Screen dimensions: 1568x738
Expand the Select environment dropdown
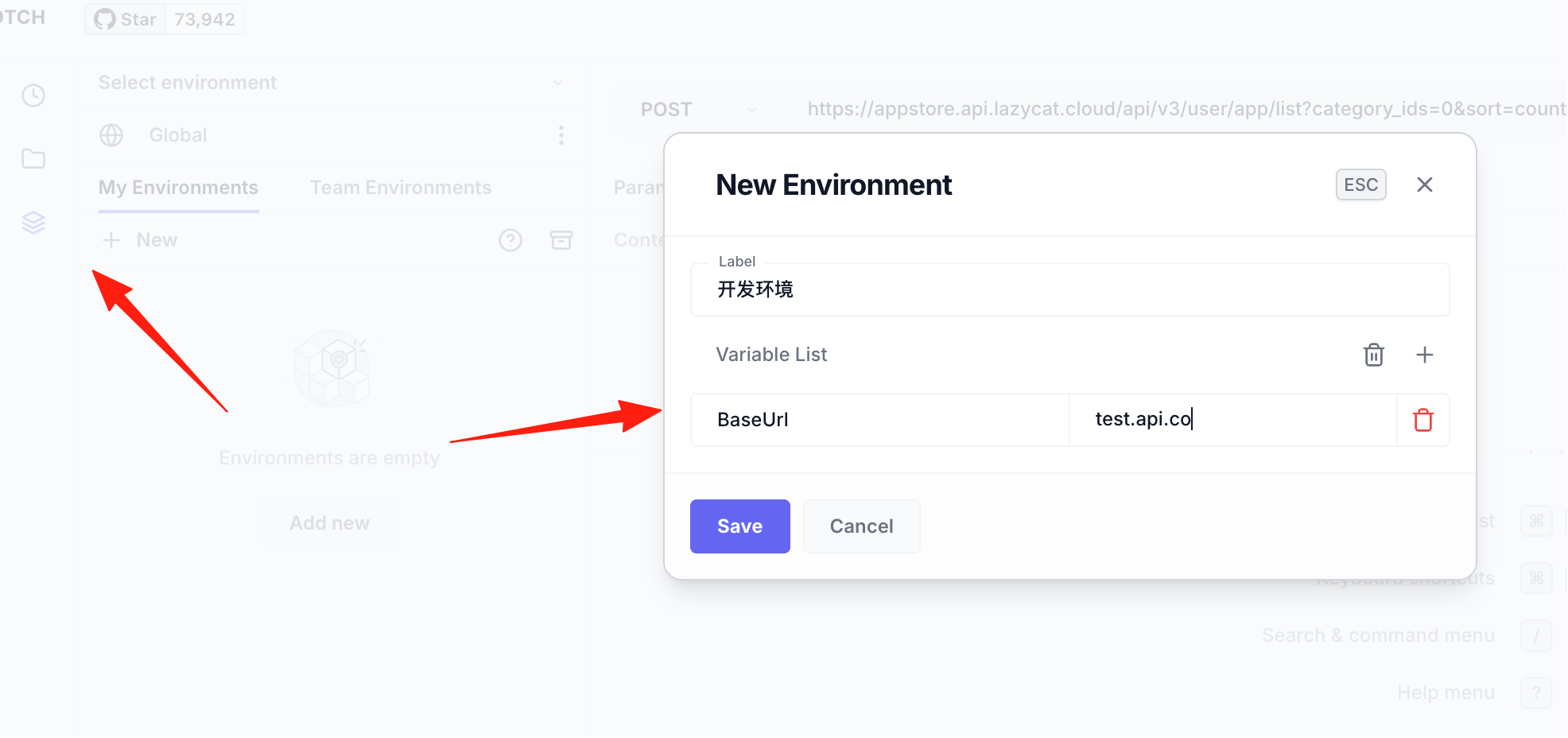(331, 83)
